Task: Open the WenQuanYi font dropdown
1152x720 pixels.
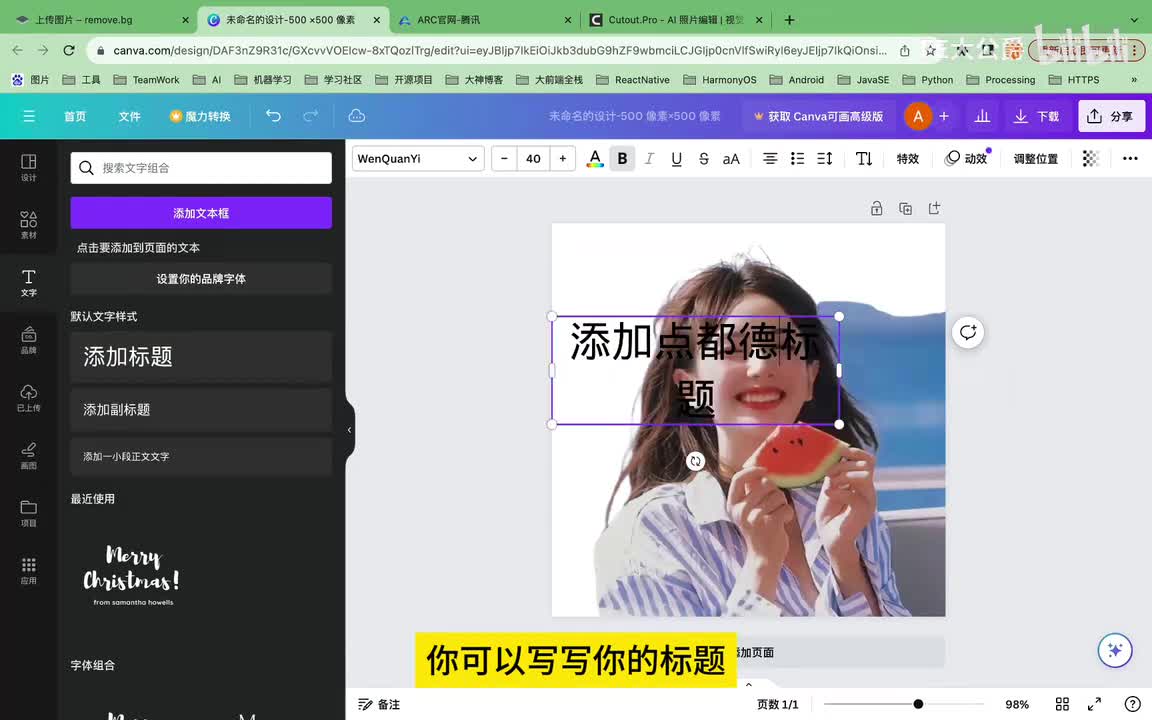Action: pyautogui.click(x=417, y=159)
